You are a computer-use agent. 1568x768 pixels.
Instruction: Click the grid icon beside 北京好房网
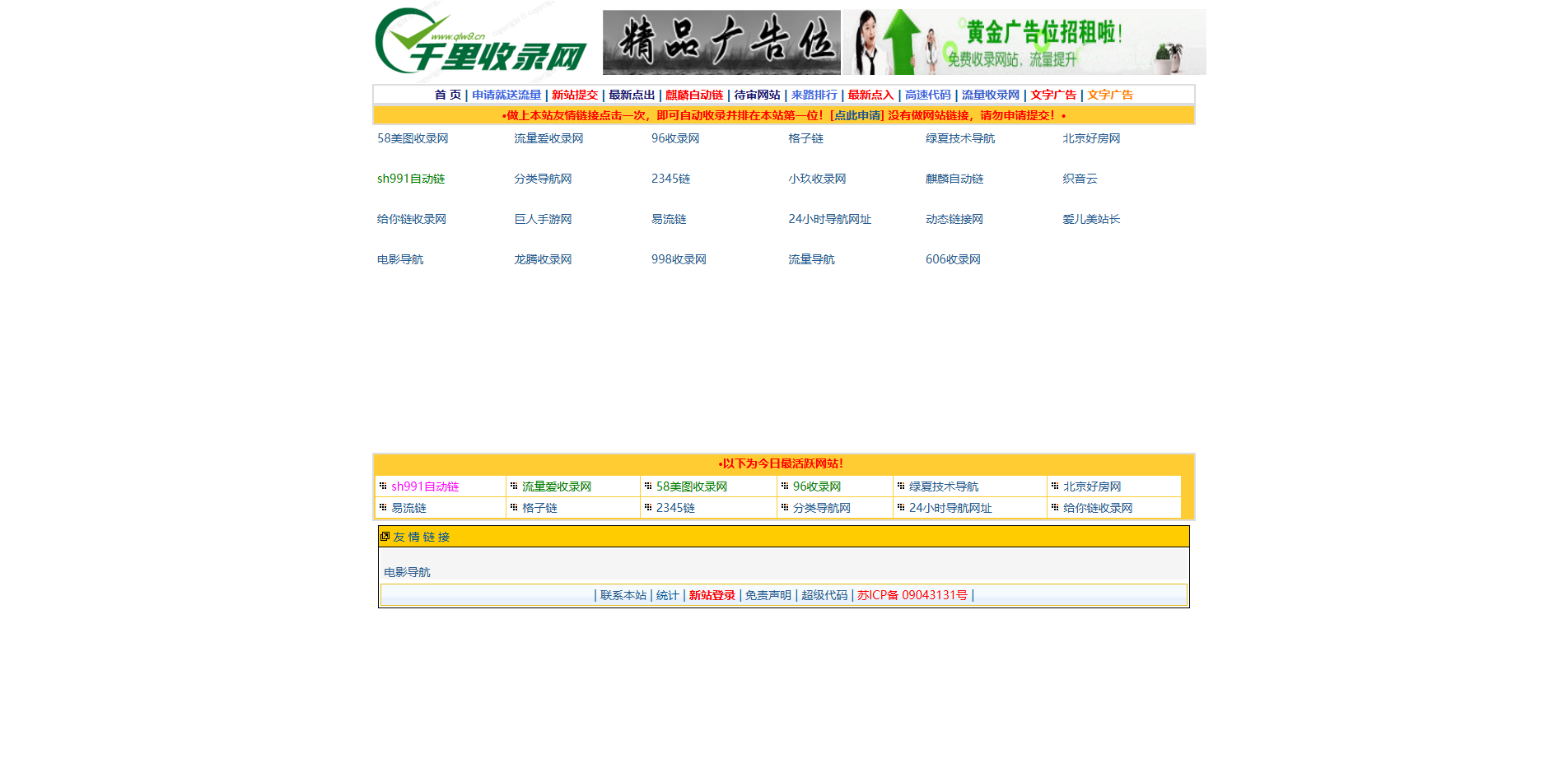(1053, 486)
